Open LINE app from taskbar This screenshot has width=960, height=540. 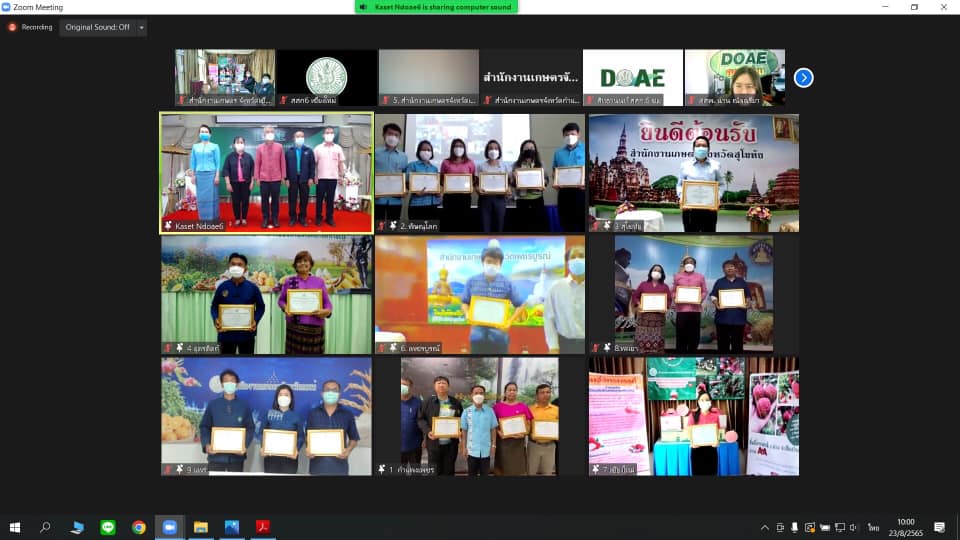[108, 527]
